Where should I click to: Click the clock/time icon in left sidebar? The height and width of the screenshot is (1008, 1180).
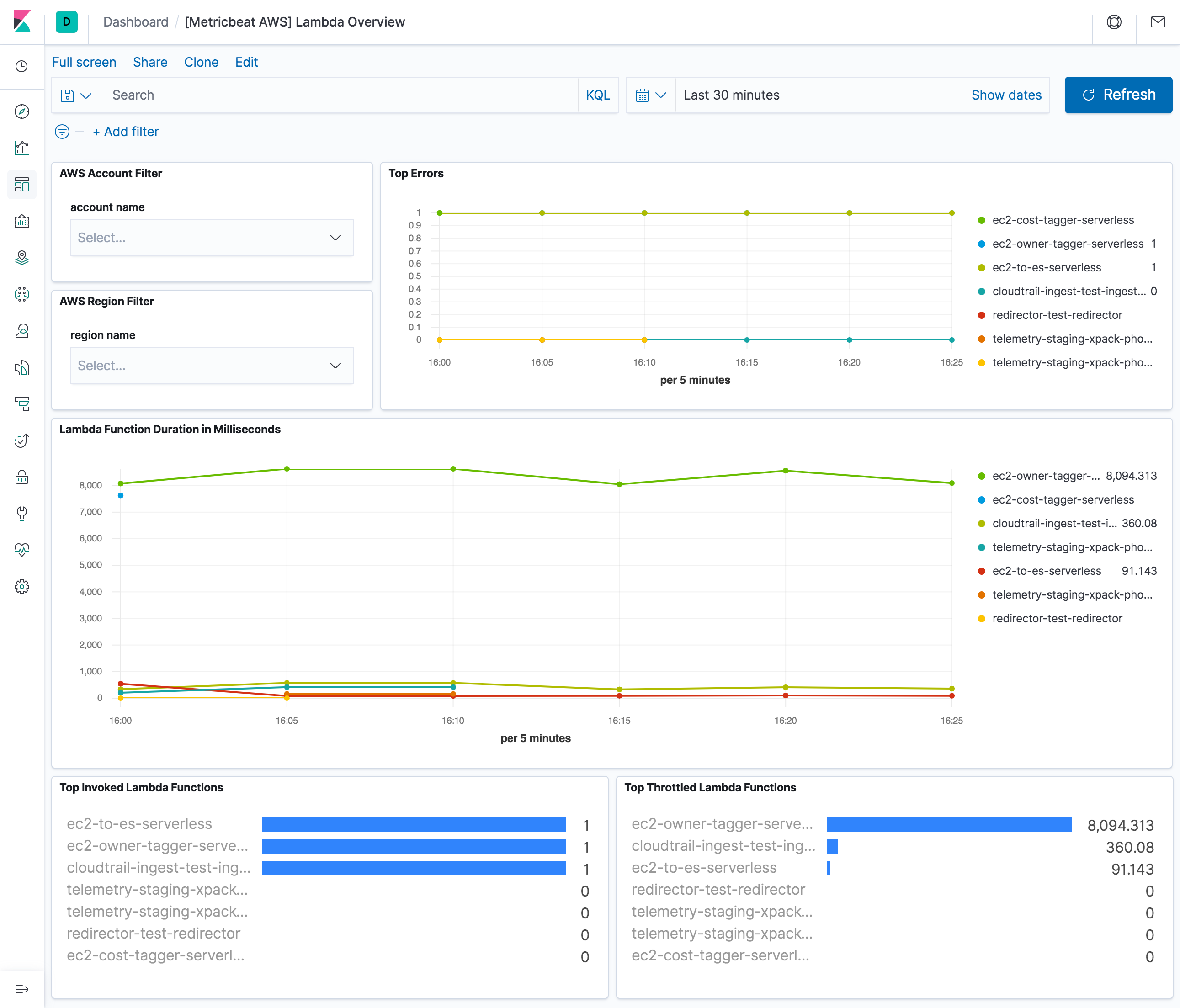23,66
